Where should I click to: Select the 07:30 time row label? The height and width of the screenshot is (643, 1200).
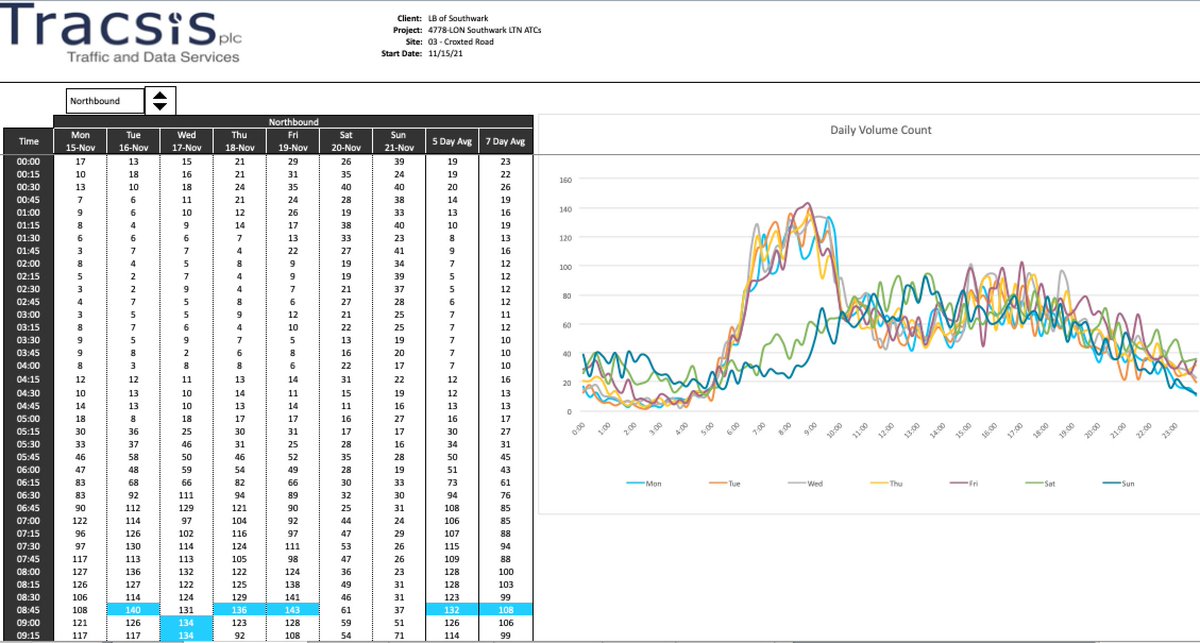[28, 546]
